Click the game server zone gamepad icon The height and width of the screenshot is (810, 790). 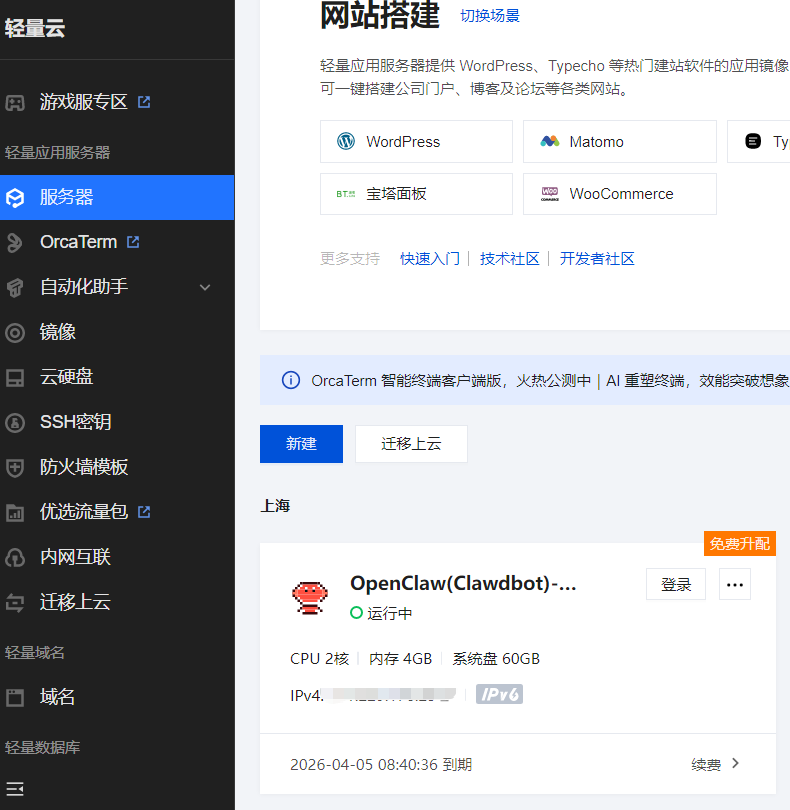(x=15, y=102)
